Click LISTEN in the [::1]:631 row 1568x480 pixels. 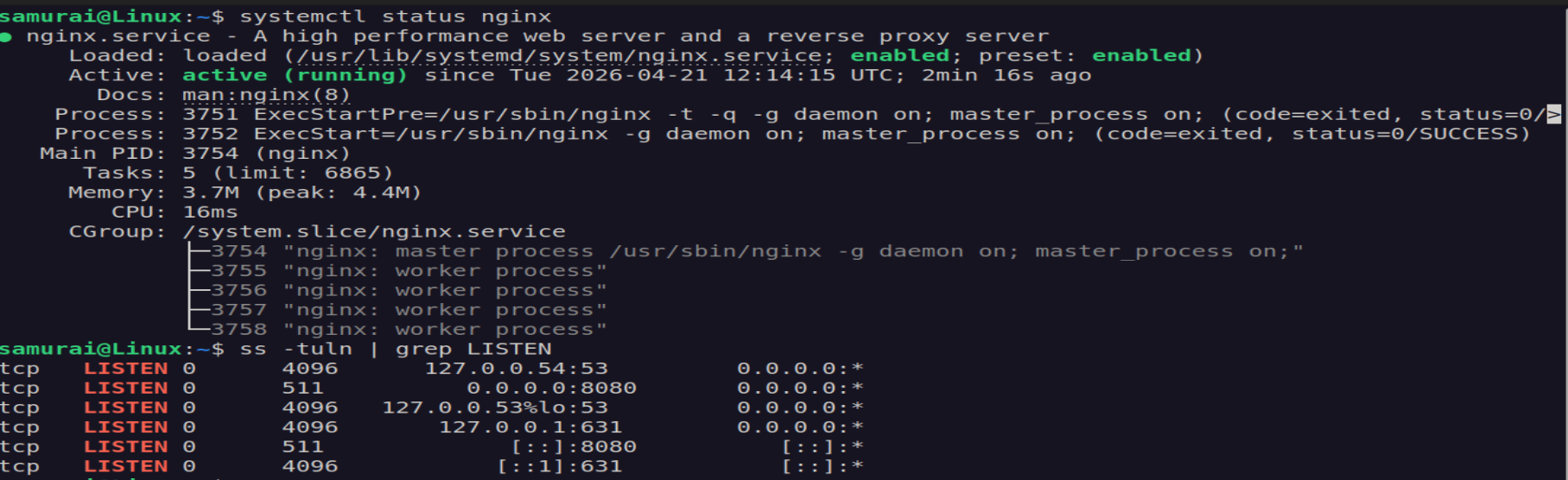(x=125, y=466)
